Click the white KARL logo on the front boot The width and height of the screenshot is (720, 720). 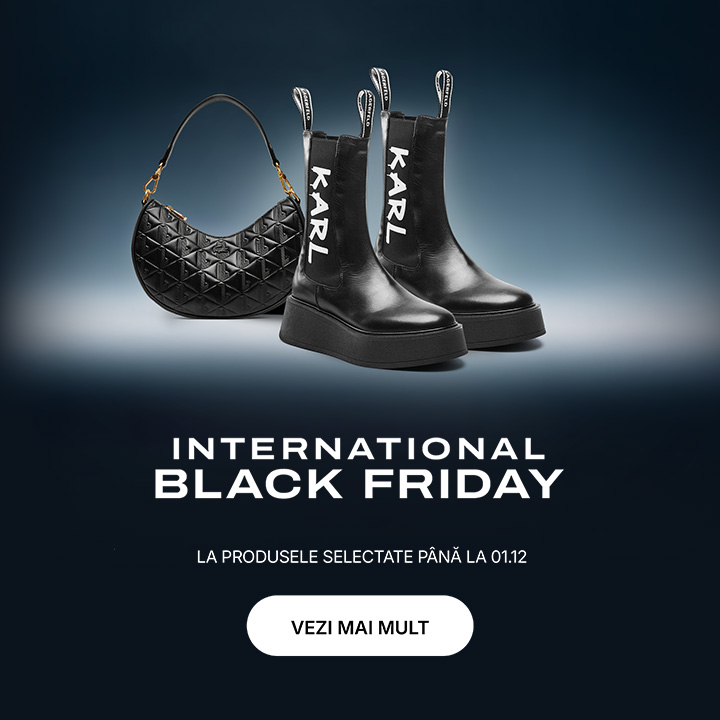pyautogui.click(x=320, y=214)
